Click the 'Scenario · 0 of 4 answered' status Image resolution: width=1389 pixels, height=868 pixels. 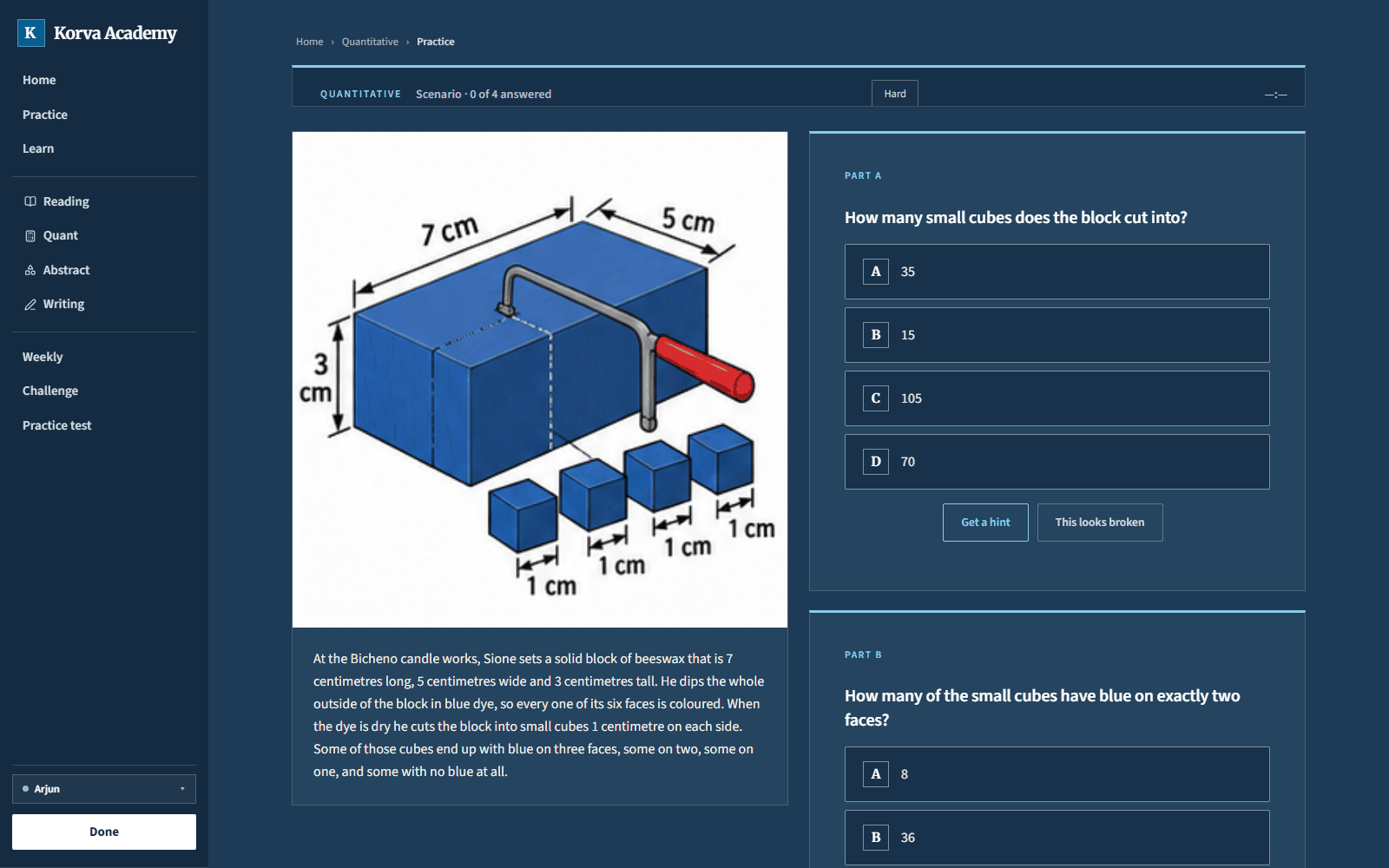[484, 94]
